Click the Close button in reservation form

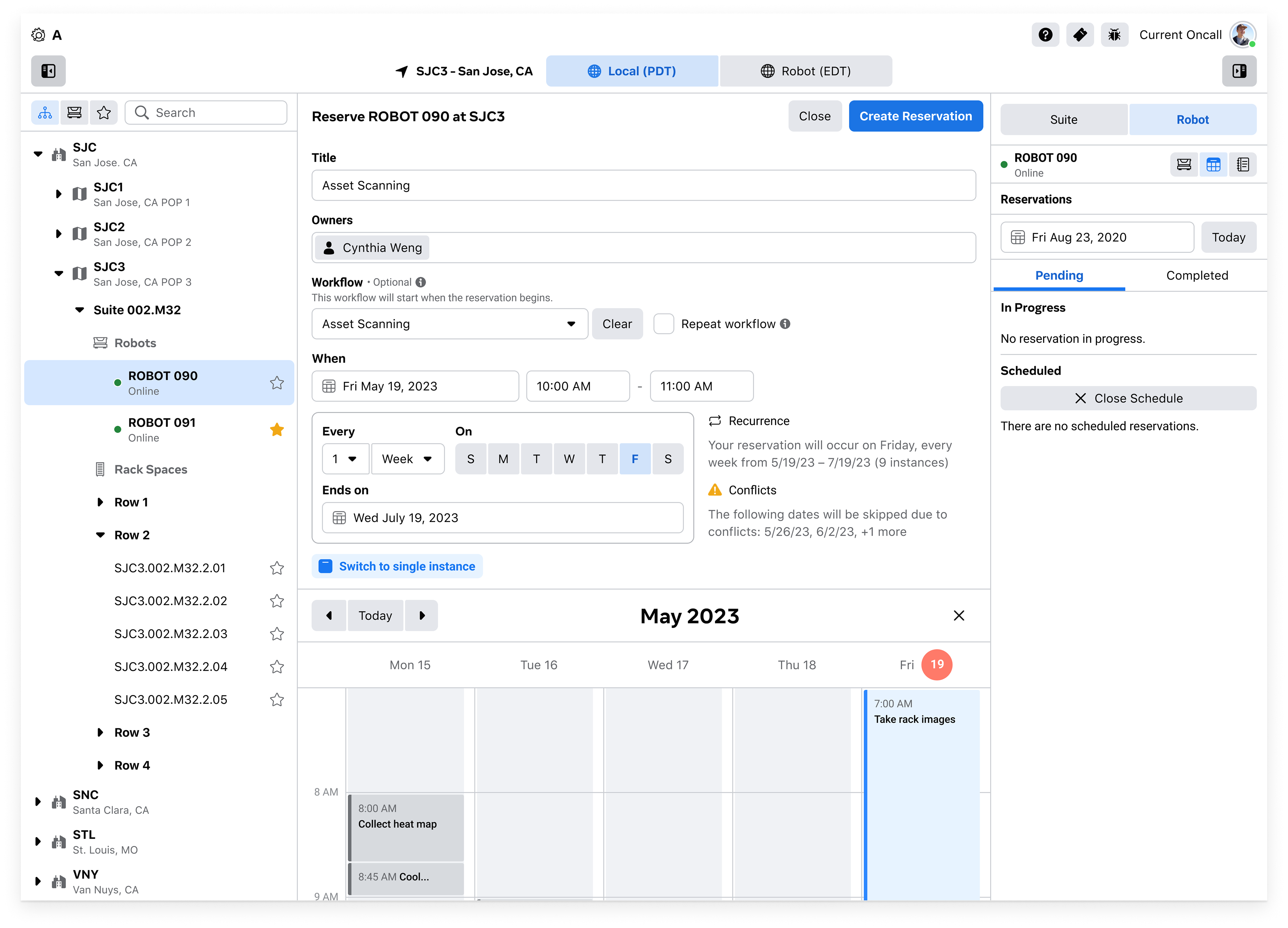tap(815, 116)
